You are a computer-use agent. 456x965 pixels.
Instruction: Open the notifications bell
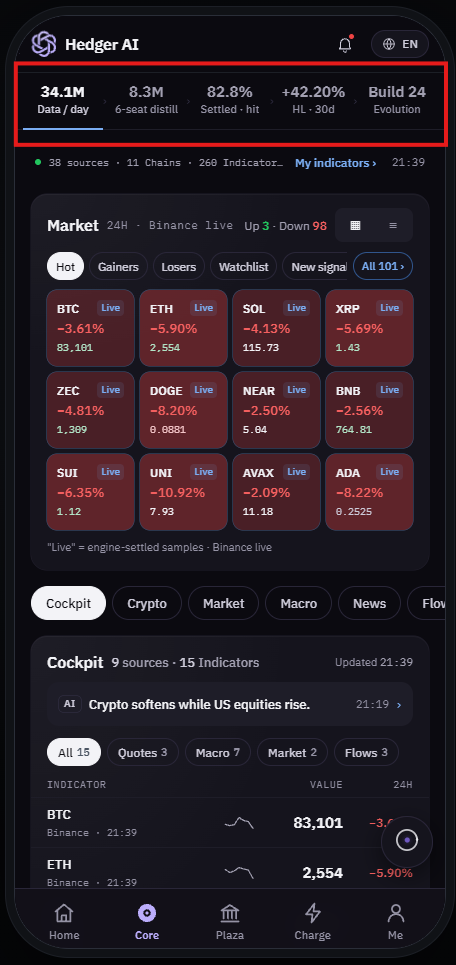pos(345,44)
